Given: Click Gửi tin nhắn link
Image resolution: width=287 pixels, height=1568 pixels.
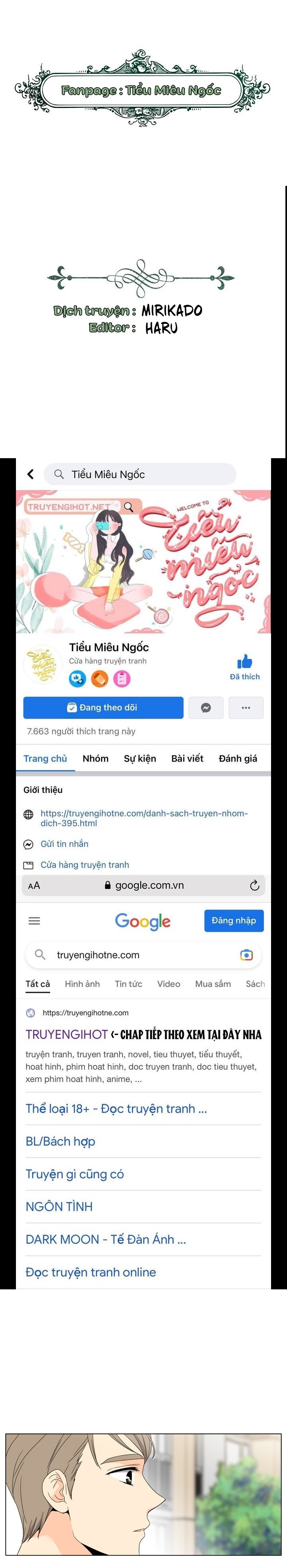Looking at the screenshot, I should click(x=64, y=844).
